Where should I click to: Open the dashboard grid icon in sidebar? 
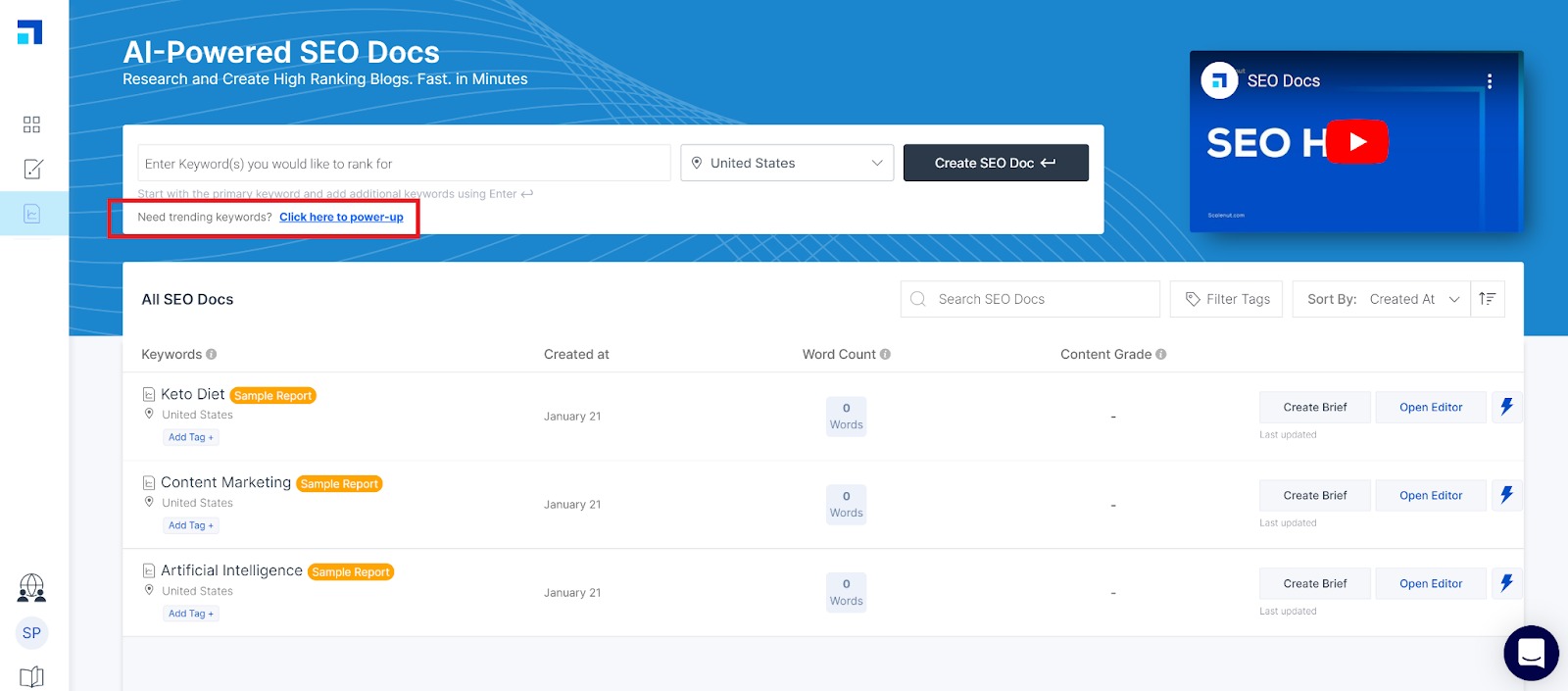pos(31,124)
